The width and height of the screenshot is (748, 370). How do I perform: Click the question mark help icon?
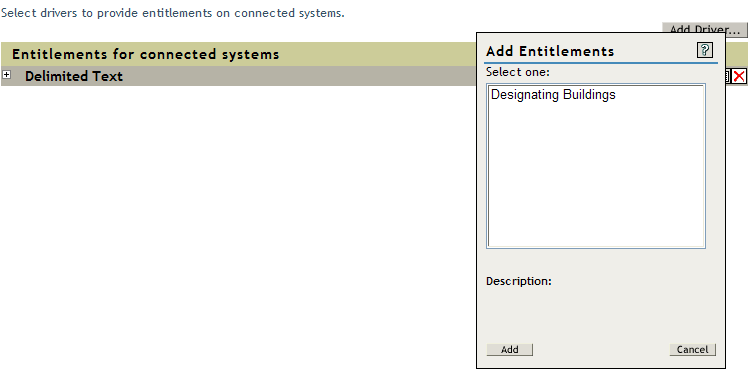coord(705,50)
